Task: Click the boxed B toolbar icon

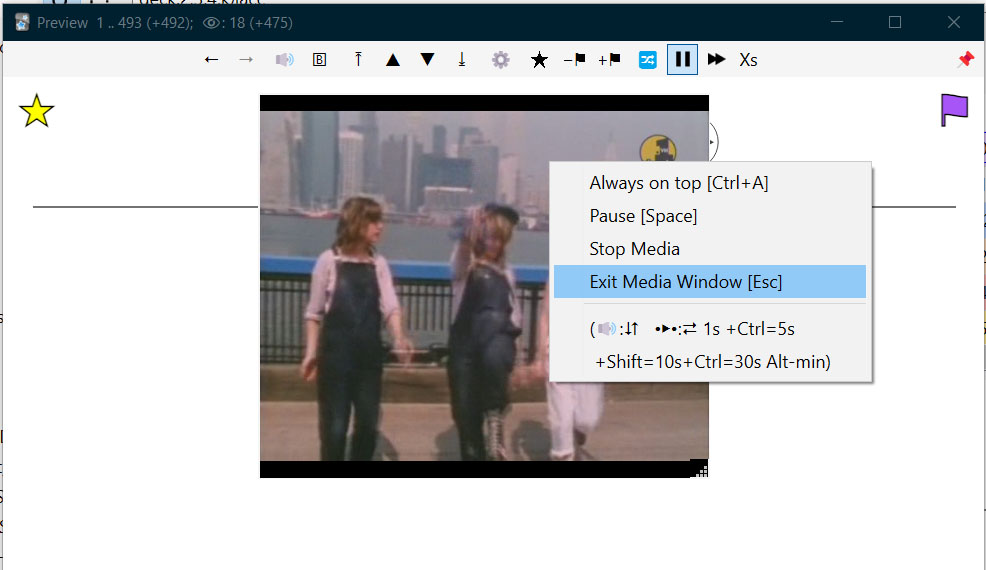Action: point(320,60)
